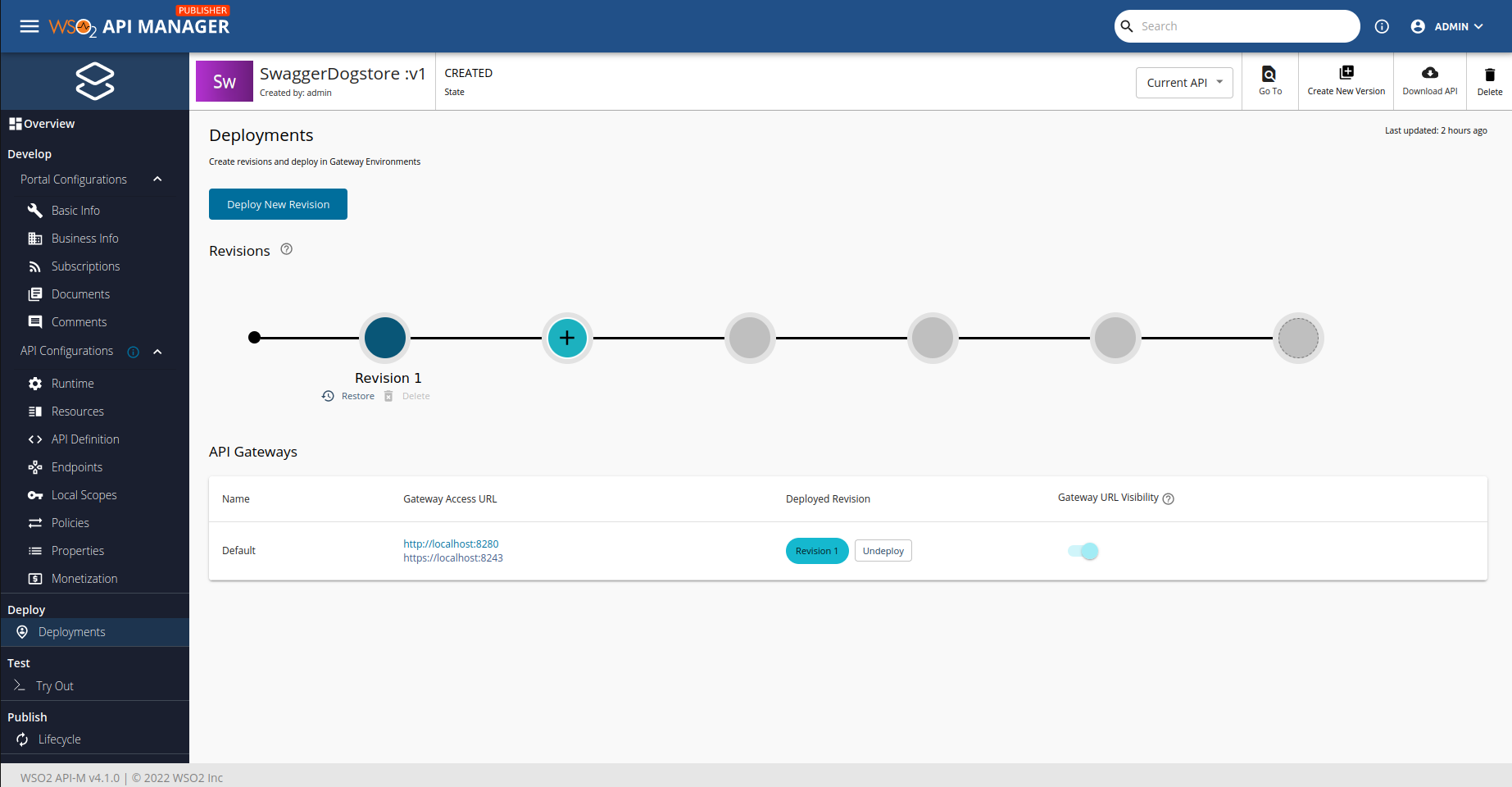Screen dimensions: 1512x787
Task: Open the Go To search icon
Action: tap(1269, 74)
